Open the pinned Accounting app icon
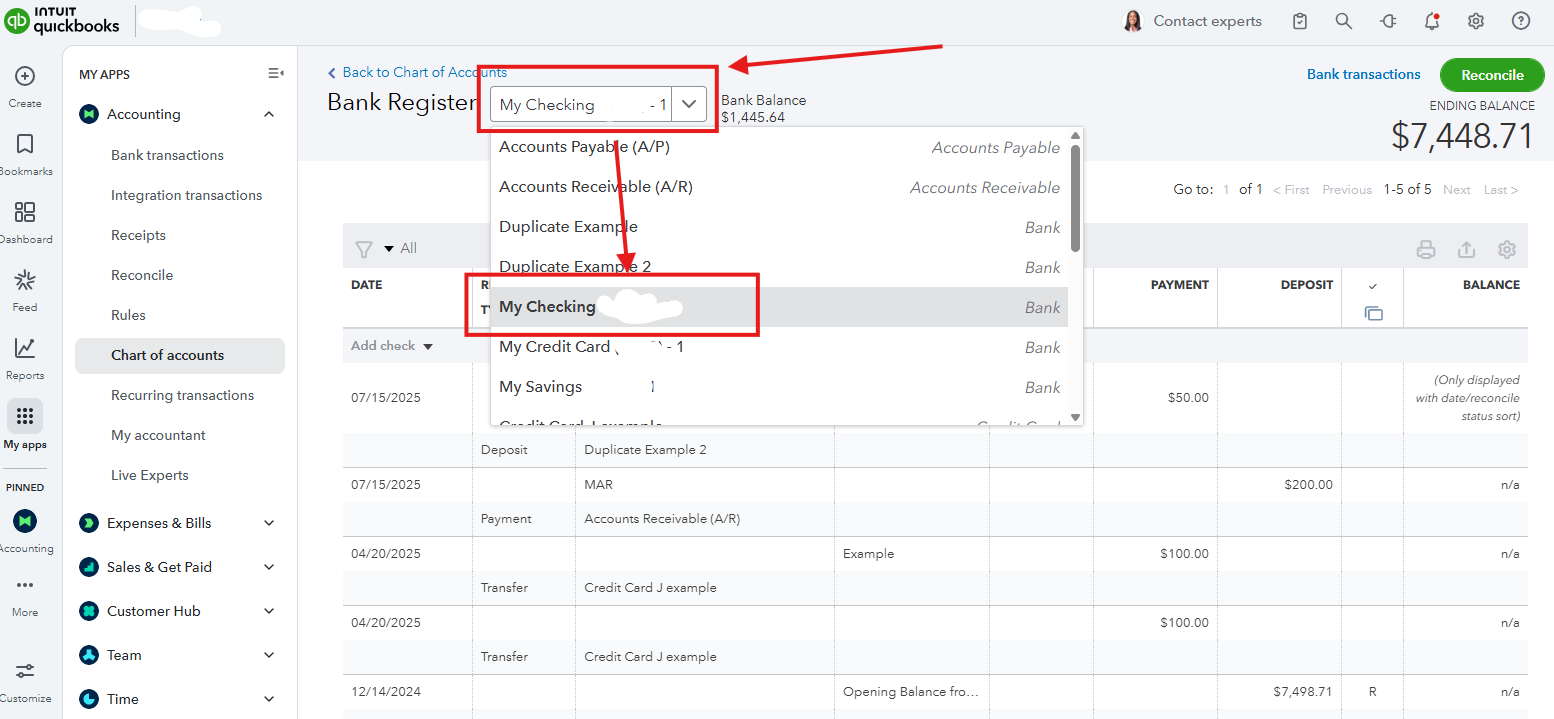1554x719 pixels. 25,521
